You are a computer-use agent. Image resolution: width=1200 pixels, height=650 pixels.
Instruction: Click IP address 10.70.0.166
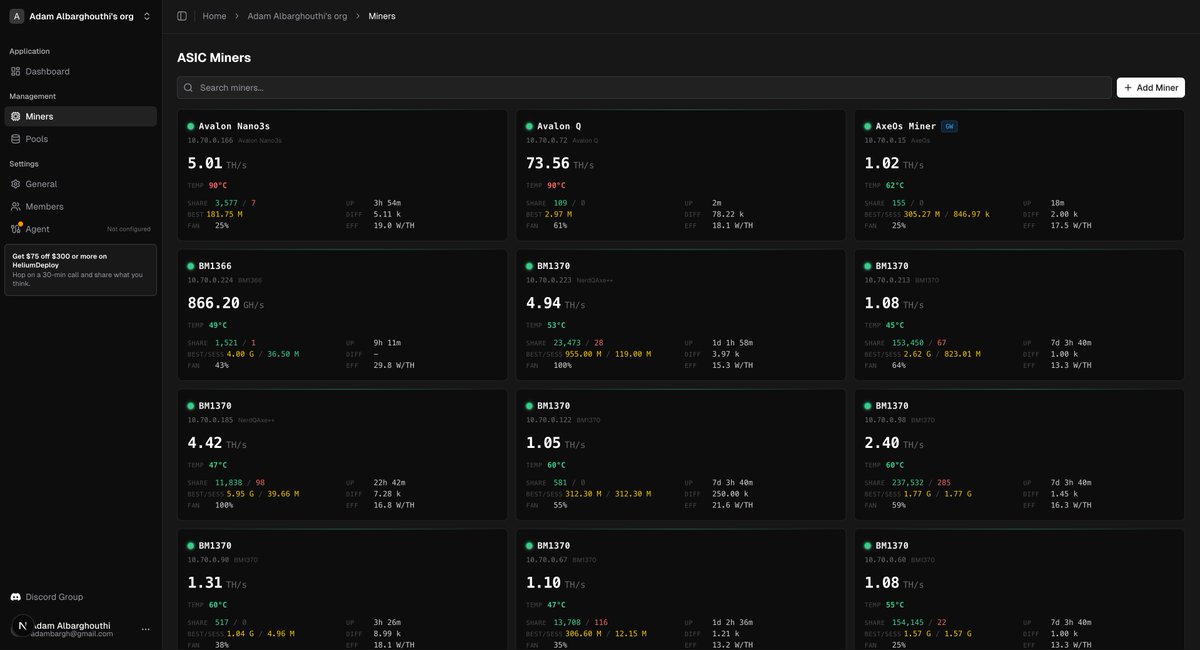tap(210, 141)
